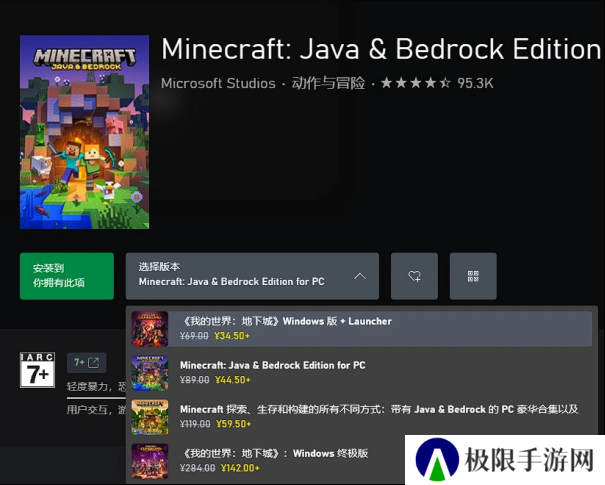The width and height of the screenshot is (605, 485).
Task: Click the Dungeons Ultimate Edition thumbnail
Action: click(x=150, y=461)
